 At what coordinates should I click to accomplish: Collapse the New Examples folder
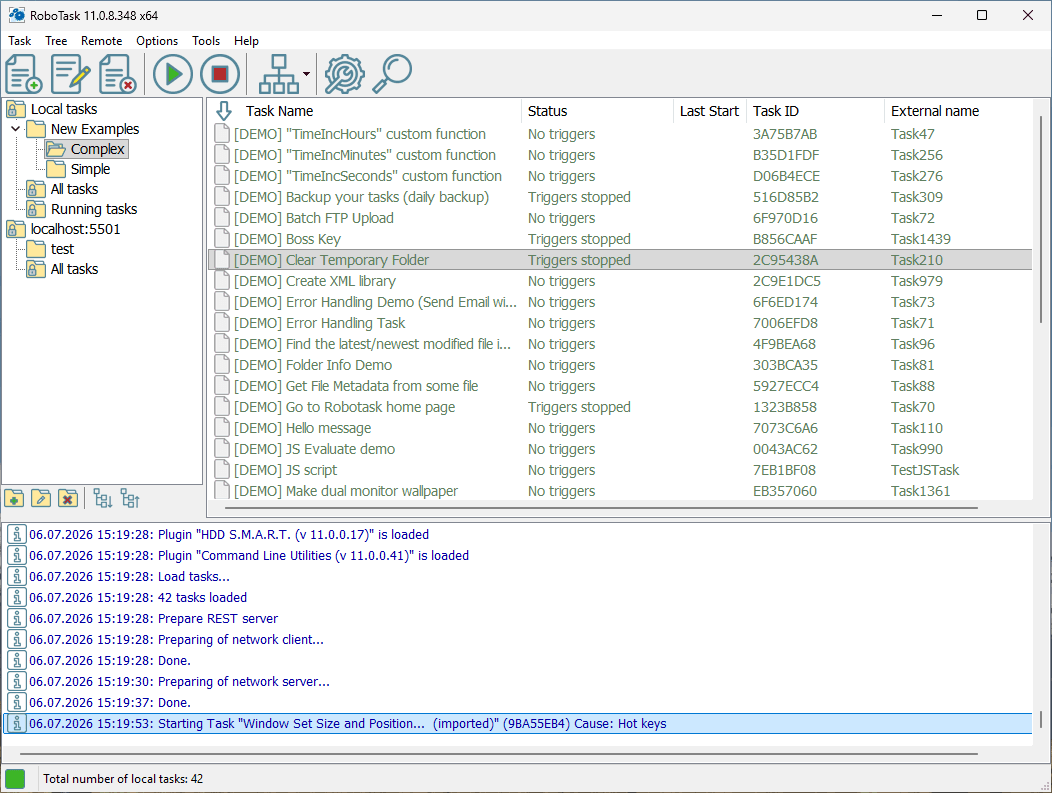click(15, 129)
